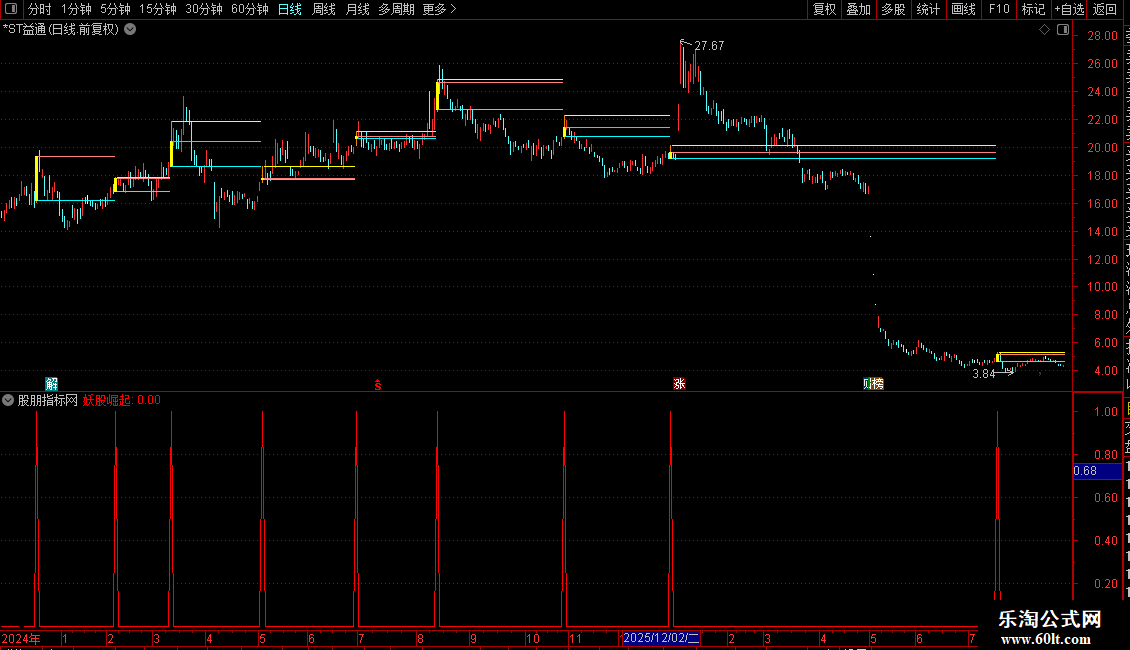Viewport: 1130px width, 650px height.
Task: Click the 2024年 timeline label
Action: (x=21, y=638)
